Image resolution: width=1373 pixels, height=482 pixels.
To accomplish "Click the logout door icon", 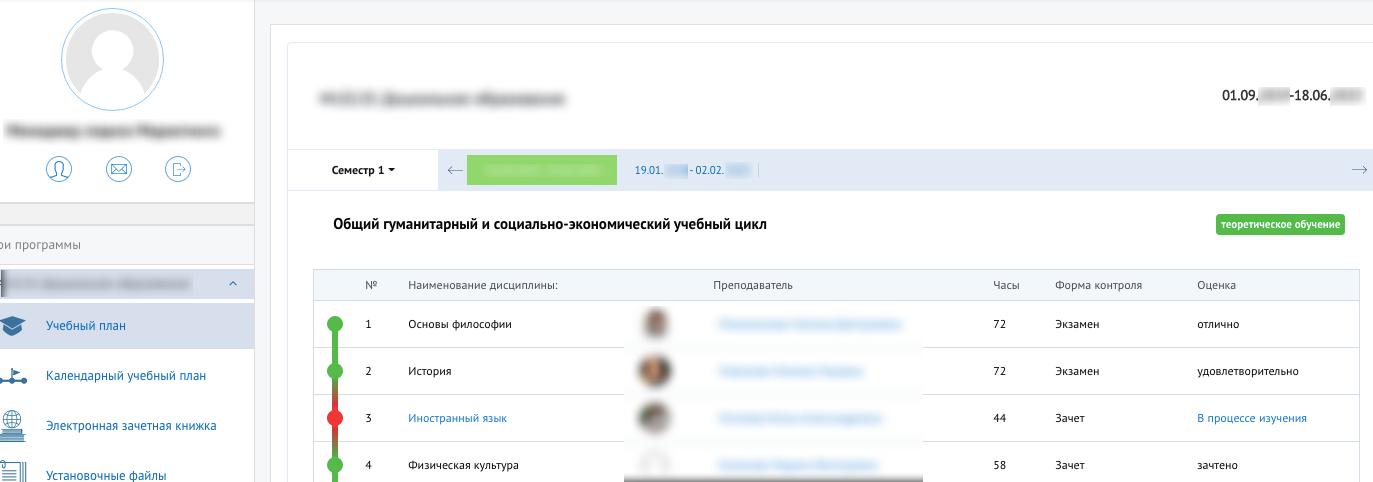I will click(178, 169).
